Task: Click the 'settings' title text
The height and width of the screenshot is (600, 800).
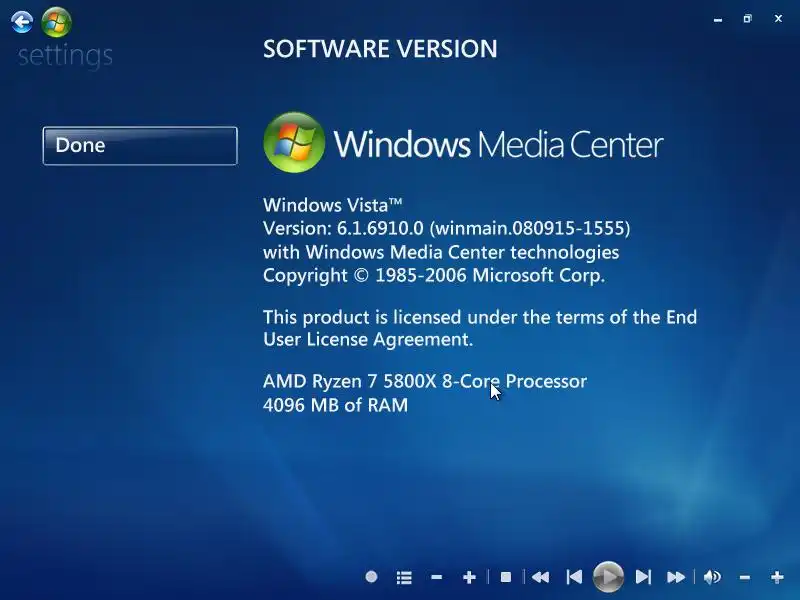Action: [x=65, y=56]
